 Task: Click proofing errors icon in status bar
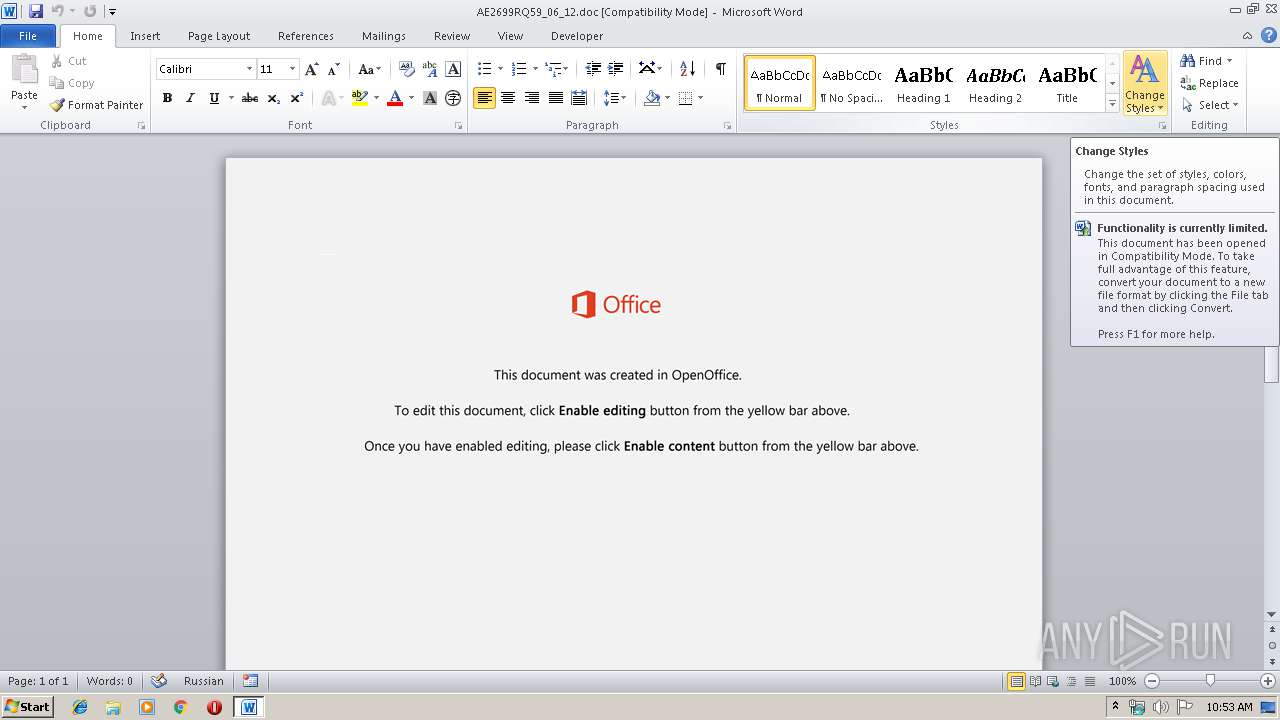158,681
